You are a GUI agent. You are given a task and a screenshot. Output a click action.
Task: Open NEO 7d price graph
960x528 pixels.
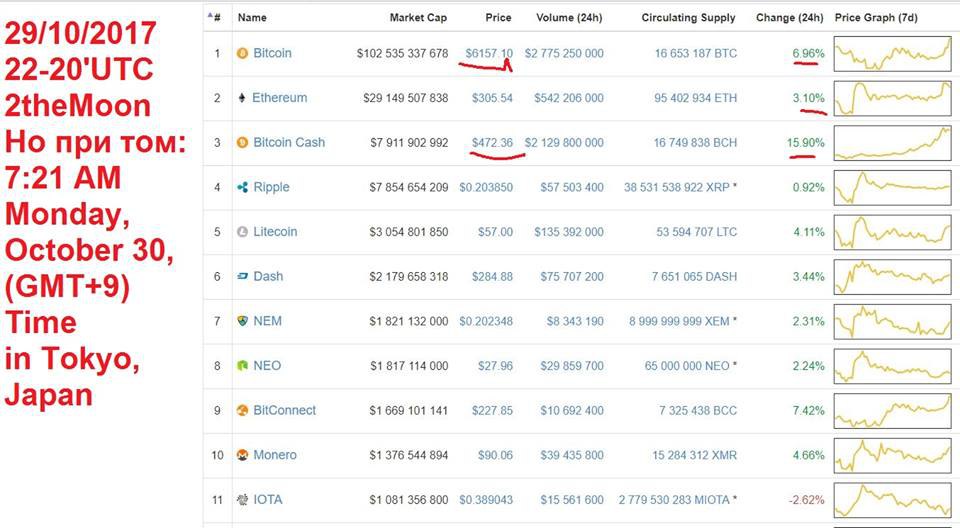click(x=893, y=366)
